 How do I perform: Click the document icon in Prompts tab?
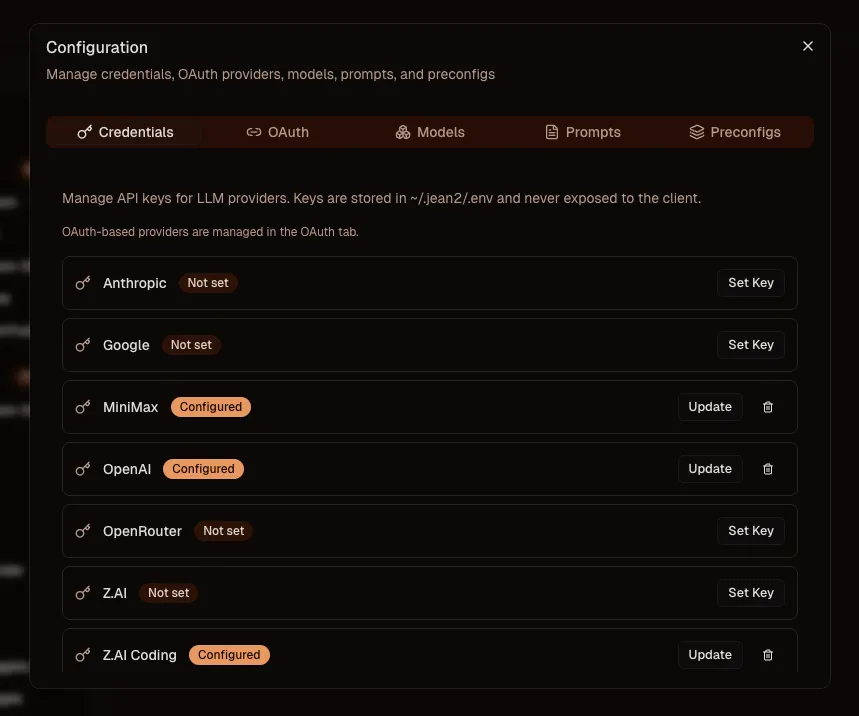click(552, 132)
